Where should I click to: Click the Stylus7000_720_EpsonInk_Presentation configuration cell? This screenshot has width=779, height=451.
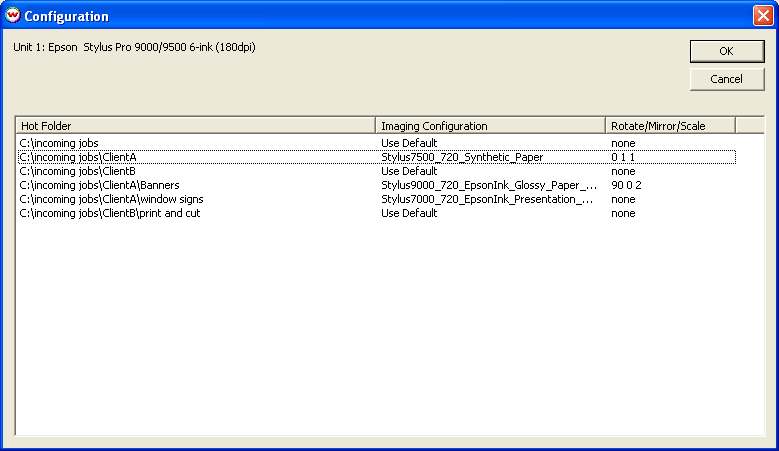(488, 199)
